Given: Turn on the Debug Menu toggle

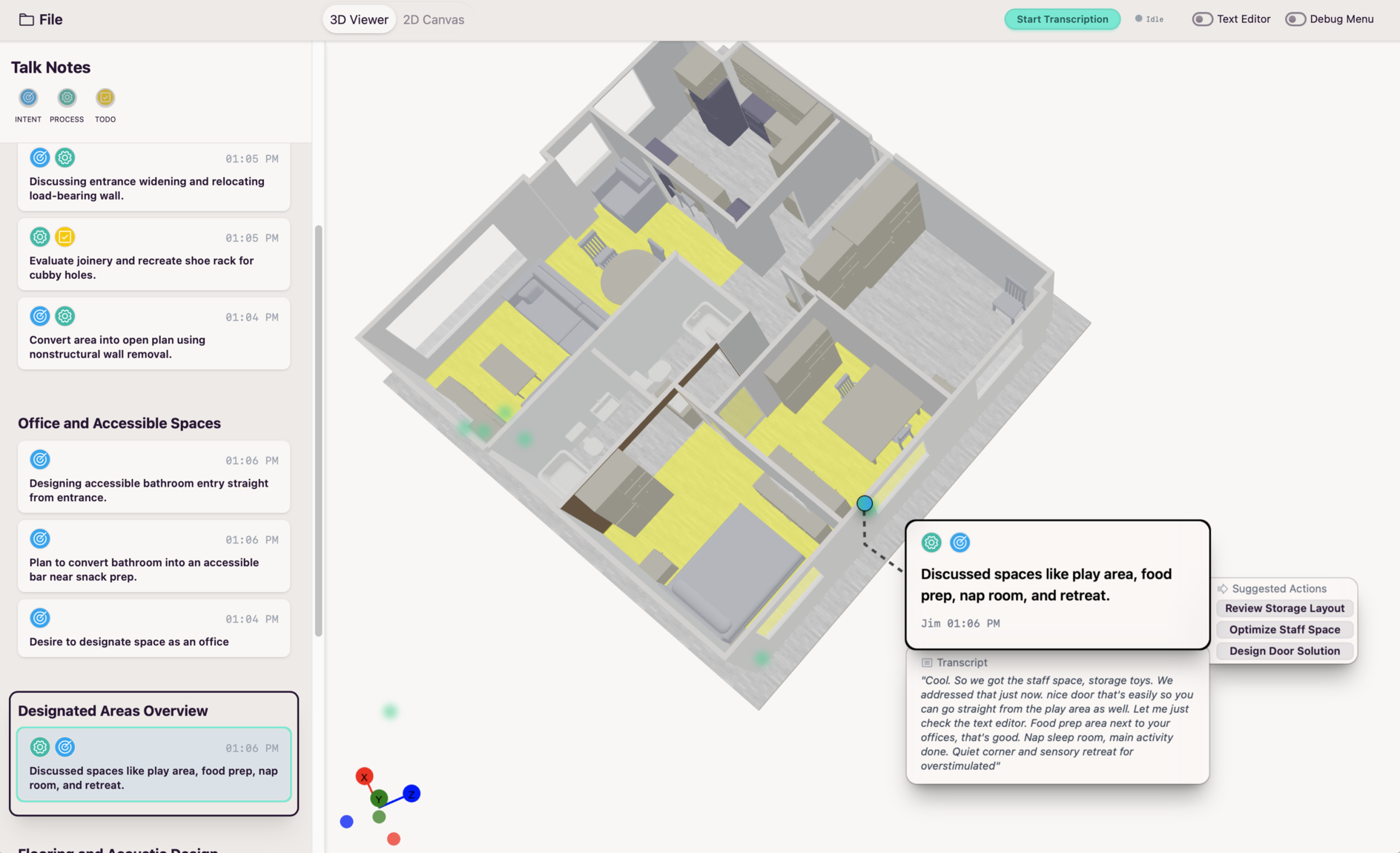Looking at the screenshot, I should 1295,19.
